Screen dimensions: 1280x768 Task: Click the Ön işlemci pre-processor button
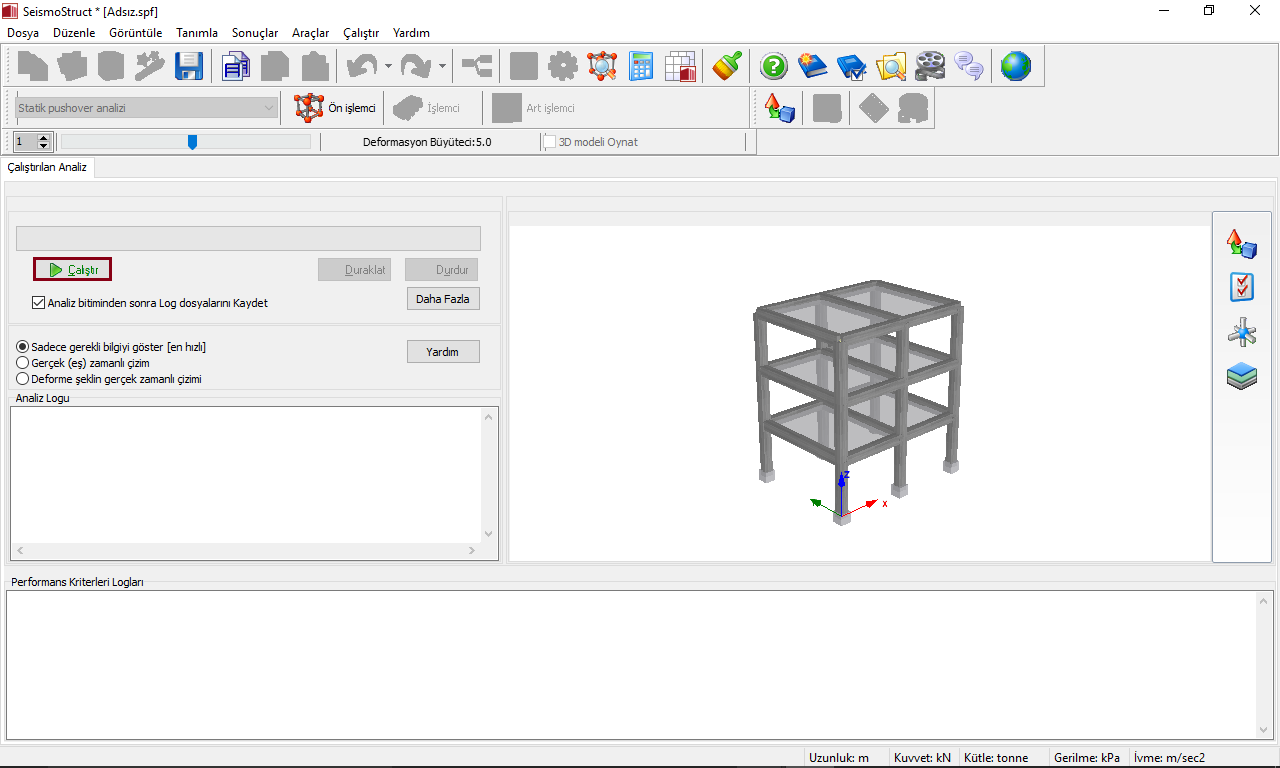[x=335, y=108]
